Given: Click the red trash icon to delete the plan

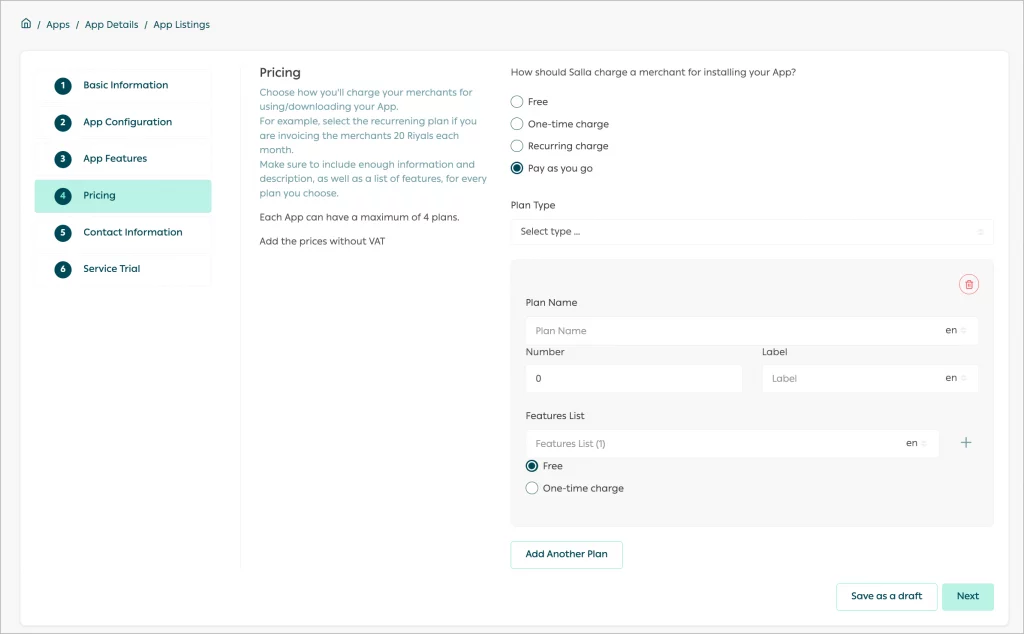Looking at the screenshot, I should (968, 284).
